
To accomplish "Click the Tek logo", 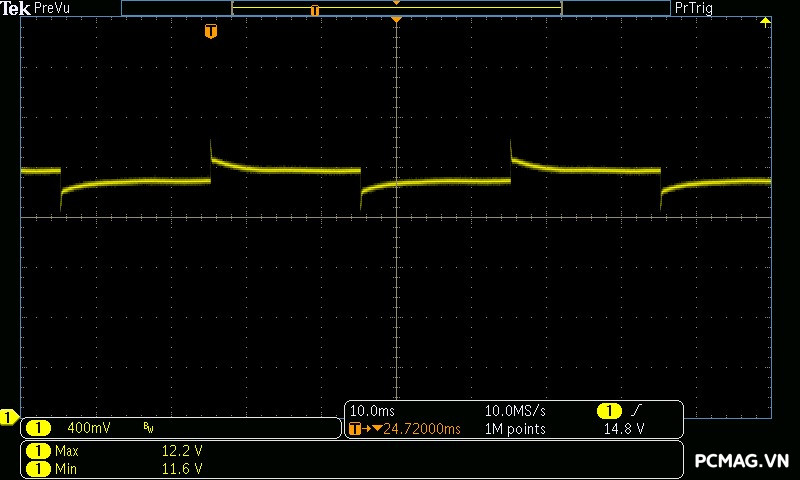I will point(16,8).
